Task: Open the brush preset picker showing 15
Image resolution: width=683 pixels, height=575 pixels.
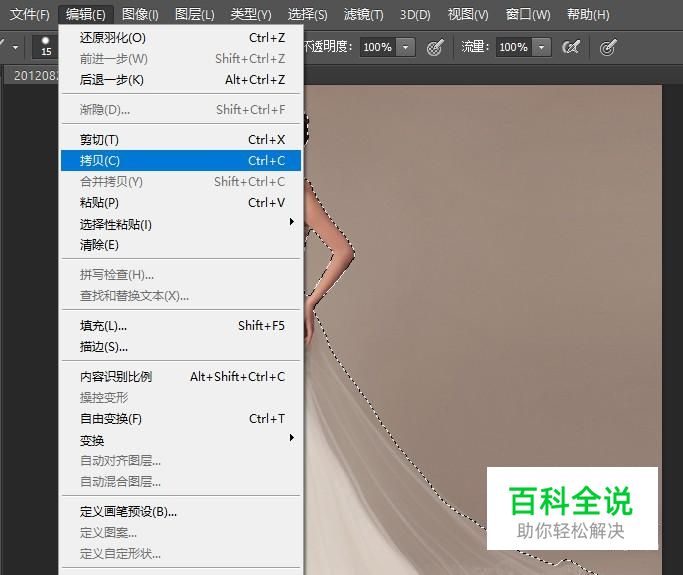Action: 45,47
